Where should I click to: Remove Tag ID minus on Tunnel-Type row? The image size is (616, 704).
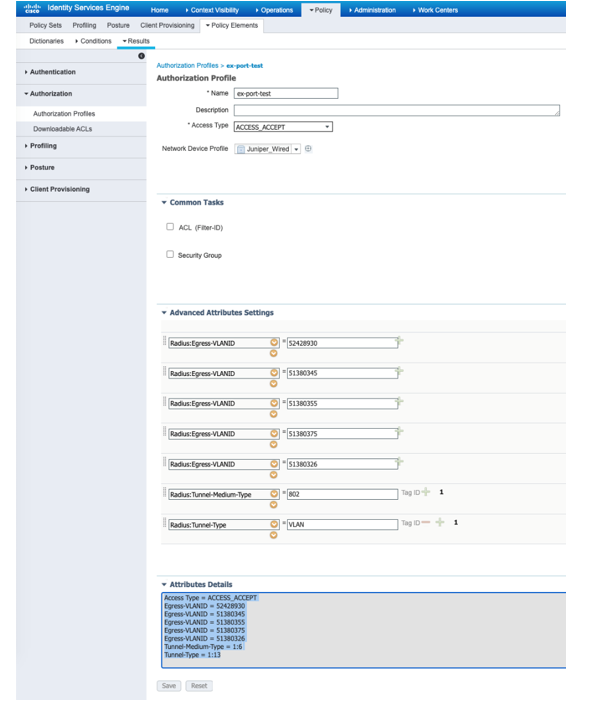click(x=426, y=522)
